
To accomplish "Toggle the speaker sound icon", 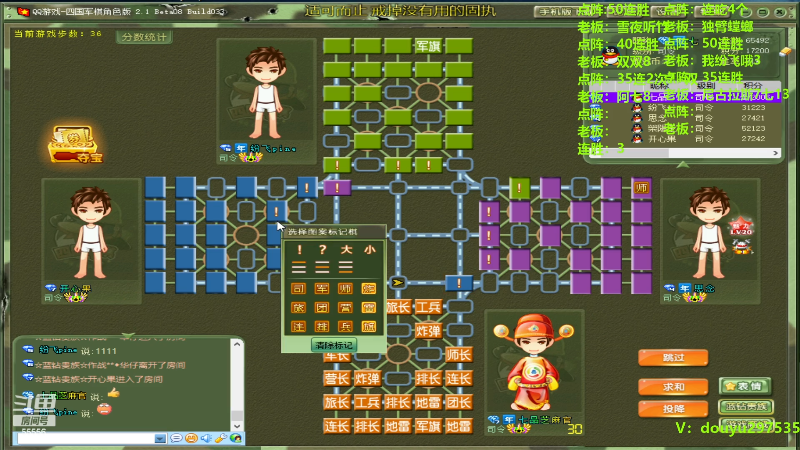I will (206, 438).
